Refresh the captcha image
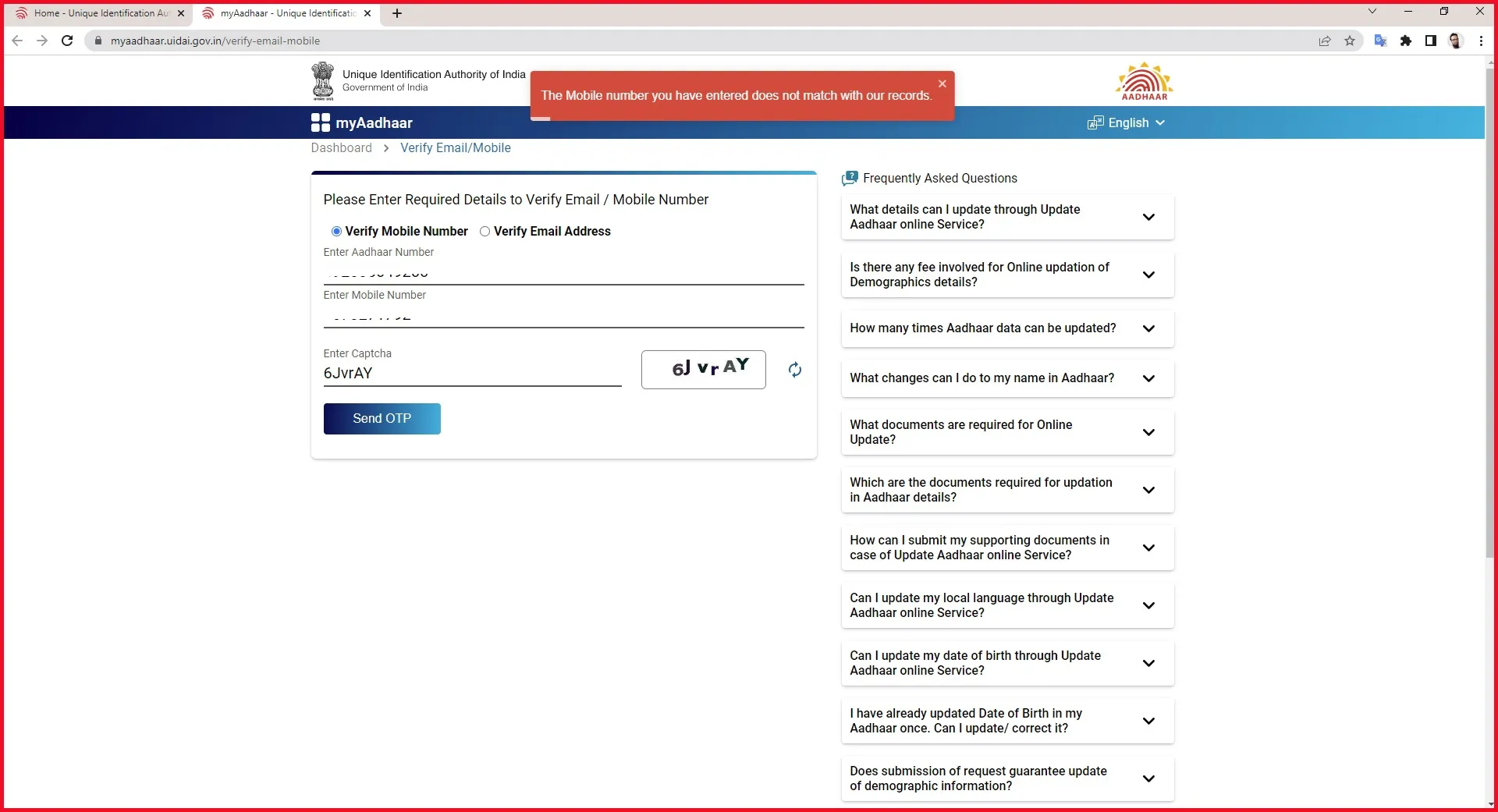Screen dimensions: 1498x812 pos(794,370)
